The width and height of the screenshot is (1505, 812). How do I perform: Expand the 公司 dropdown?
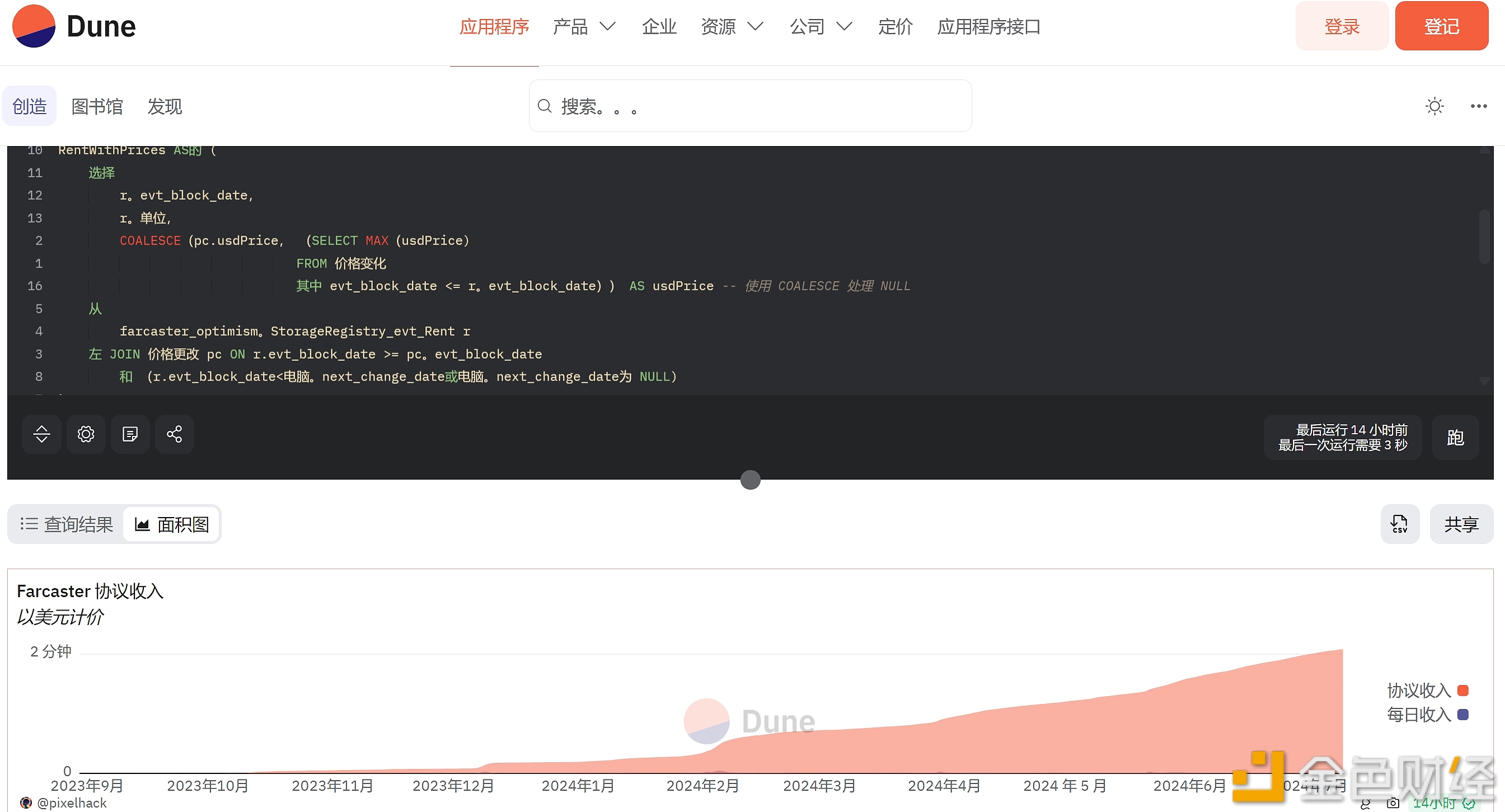821,26
